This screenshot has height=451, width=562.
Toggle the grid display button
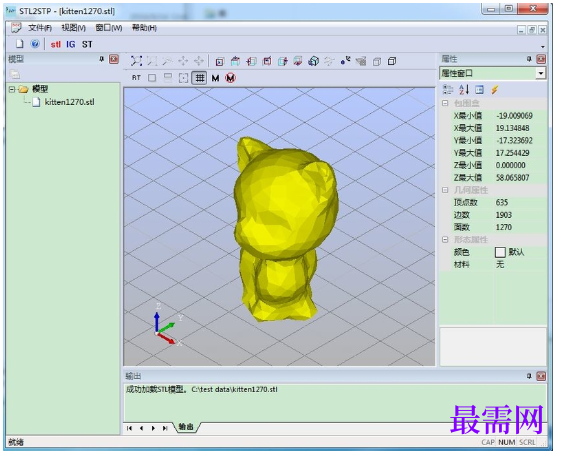199,78
